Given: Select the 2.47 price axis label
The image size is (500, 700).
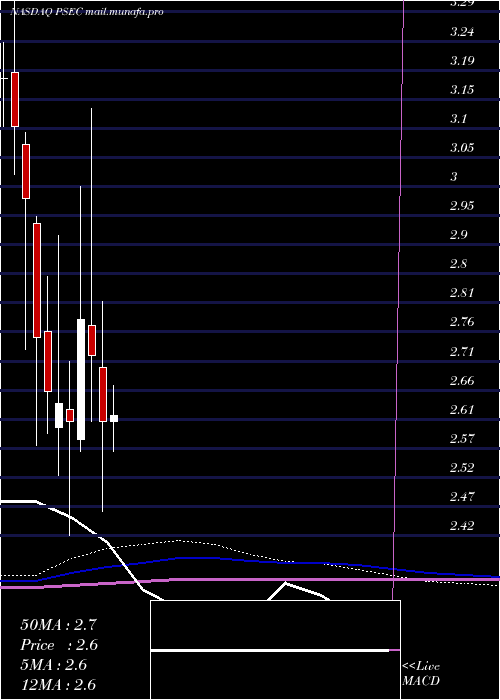Looking at the screenshot, I should [x=462, y=496].
